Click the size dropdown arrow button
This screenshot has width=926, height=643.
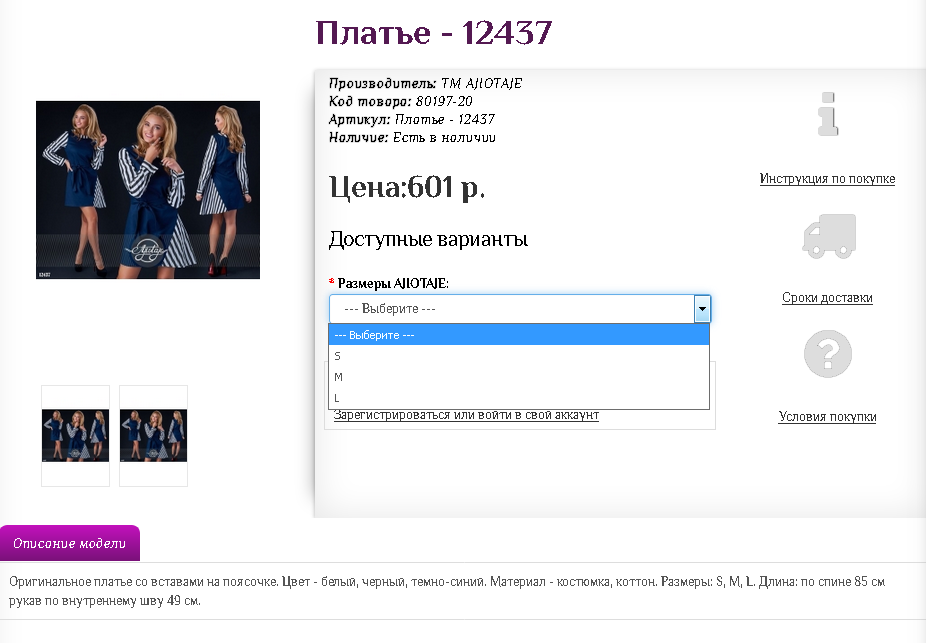pos(702,308)
